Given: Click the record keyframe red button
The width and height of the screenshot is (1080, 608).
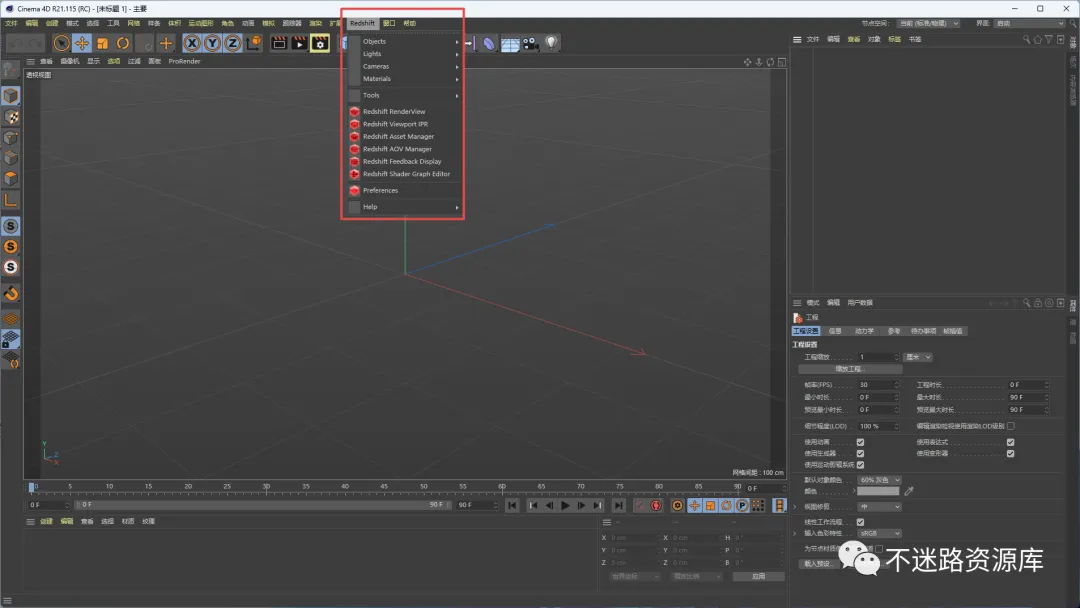Looking at the screenshot, I should [x=656, y=505].
